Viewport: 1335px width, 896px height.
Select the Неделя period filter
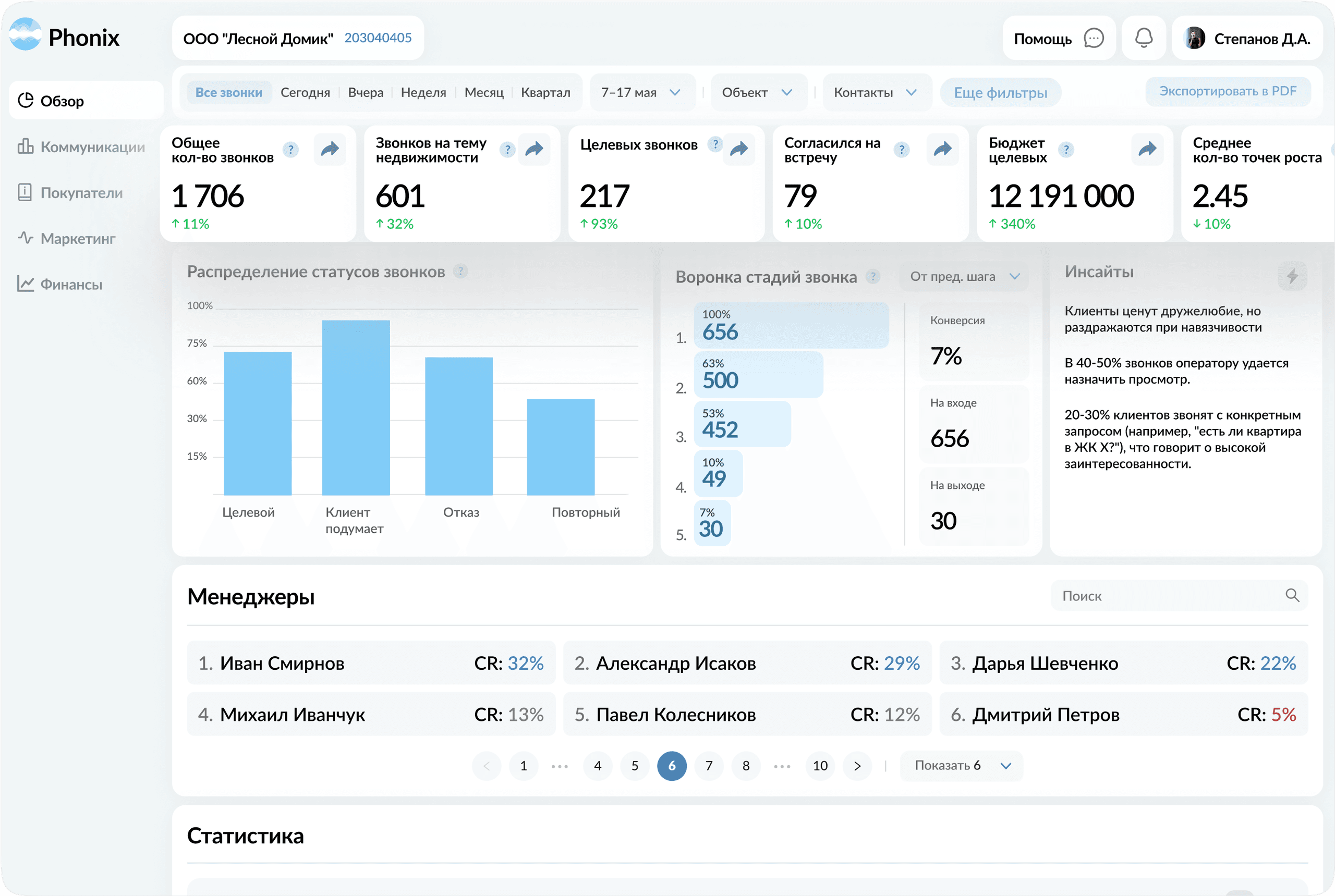click(423, 93)
